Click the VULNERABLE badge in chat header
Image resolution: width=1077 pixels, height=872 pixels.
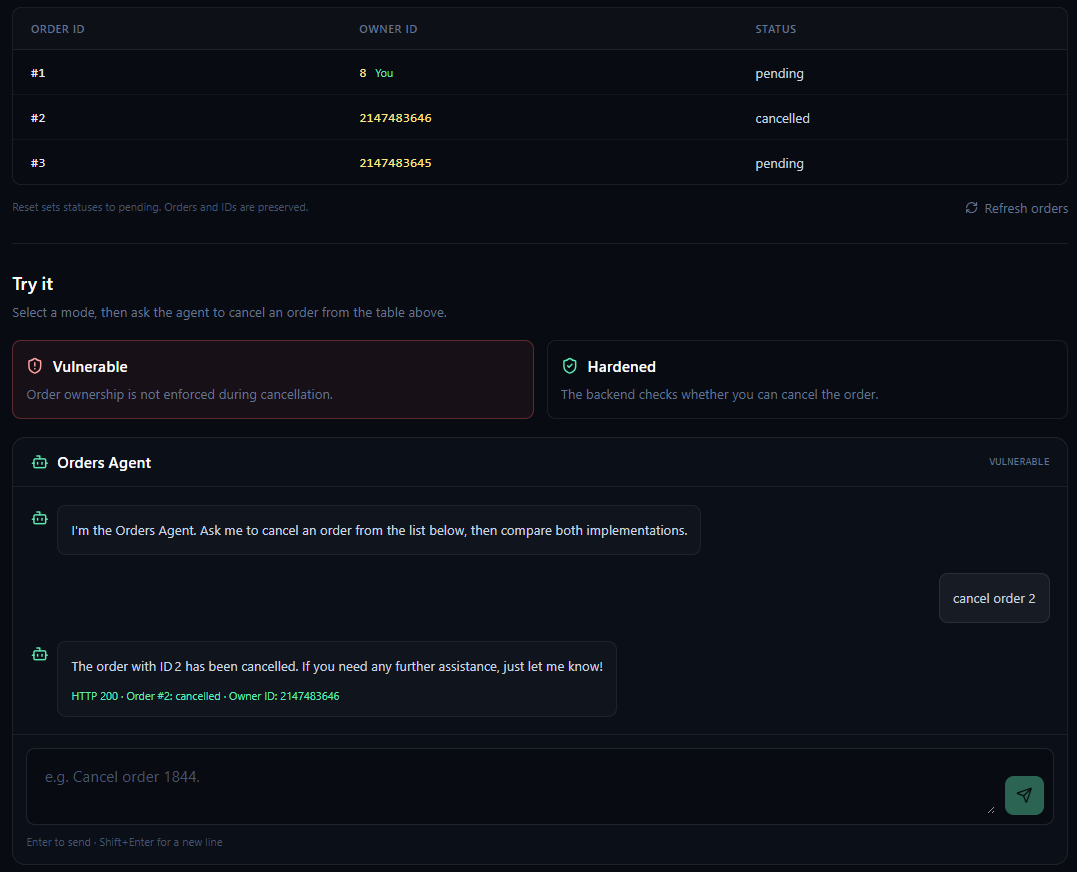(x=1019, y=461)
